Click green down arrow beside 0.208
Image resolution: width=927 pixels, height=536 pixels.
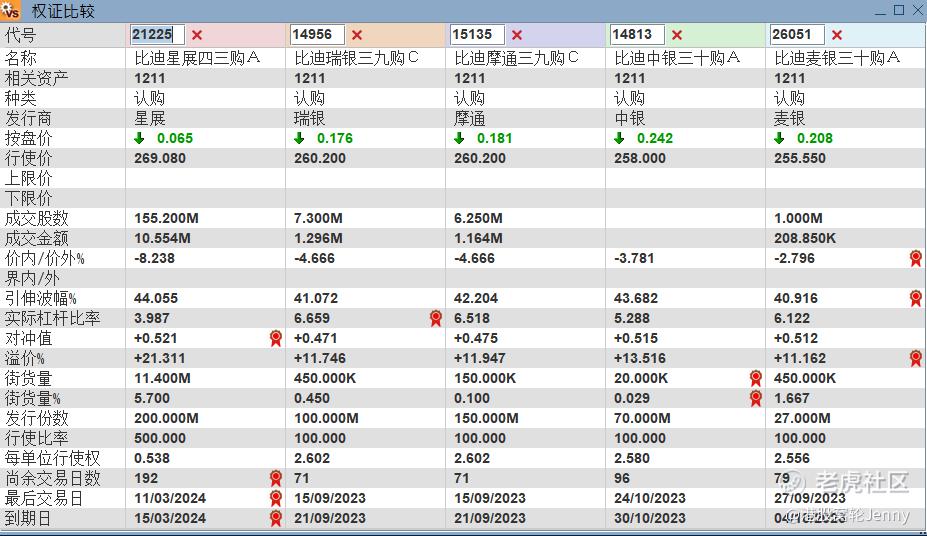779,138
